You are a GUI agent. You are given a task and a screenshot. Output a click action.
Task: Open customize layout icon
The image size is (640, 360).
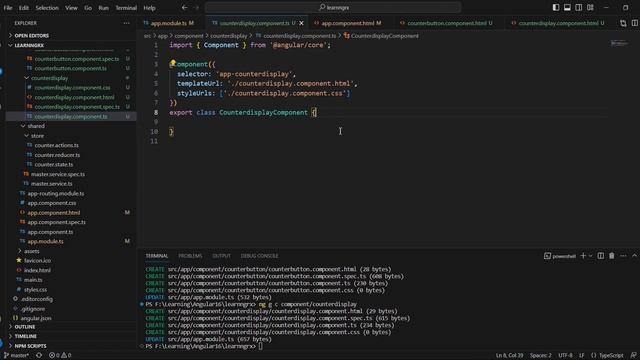pos(590,7)
